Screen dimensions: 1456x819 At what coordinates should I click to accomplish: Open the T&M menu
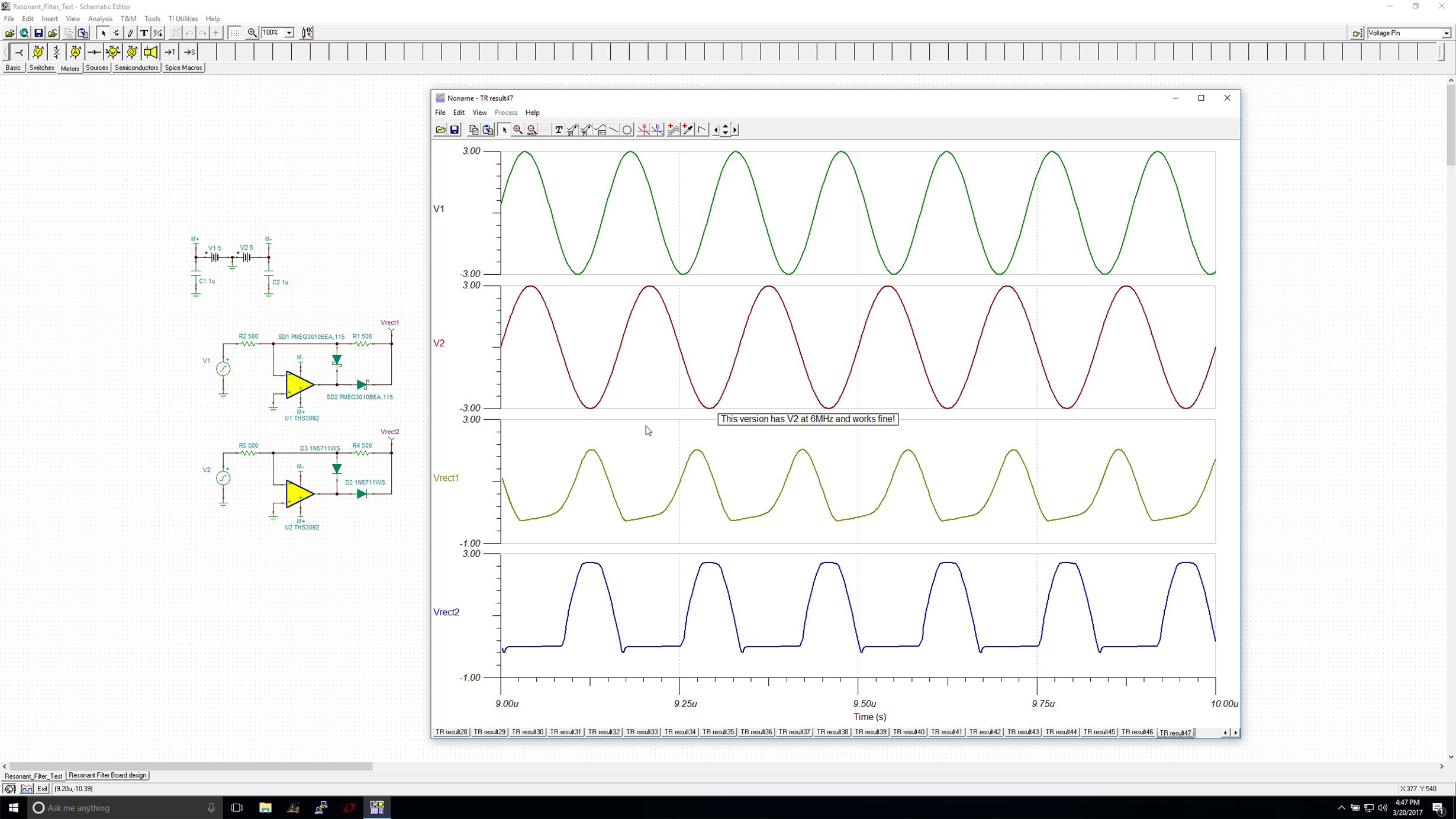point(128,19)
